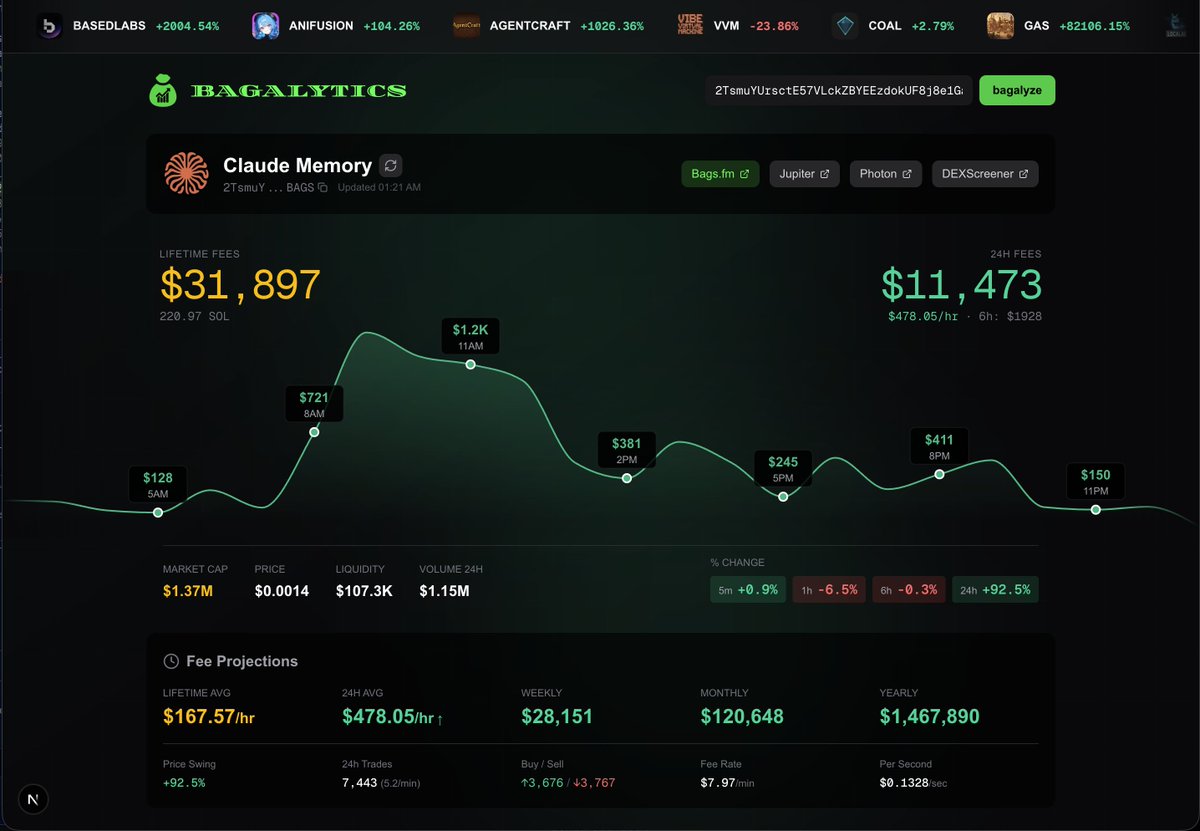Screen dimensions: 1200x831
Task: Click the 5AM $128 chart marker
Action: pyautogui.click(x=158, y=512)
